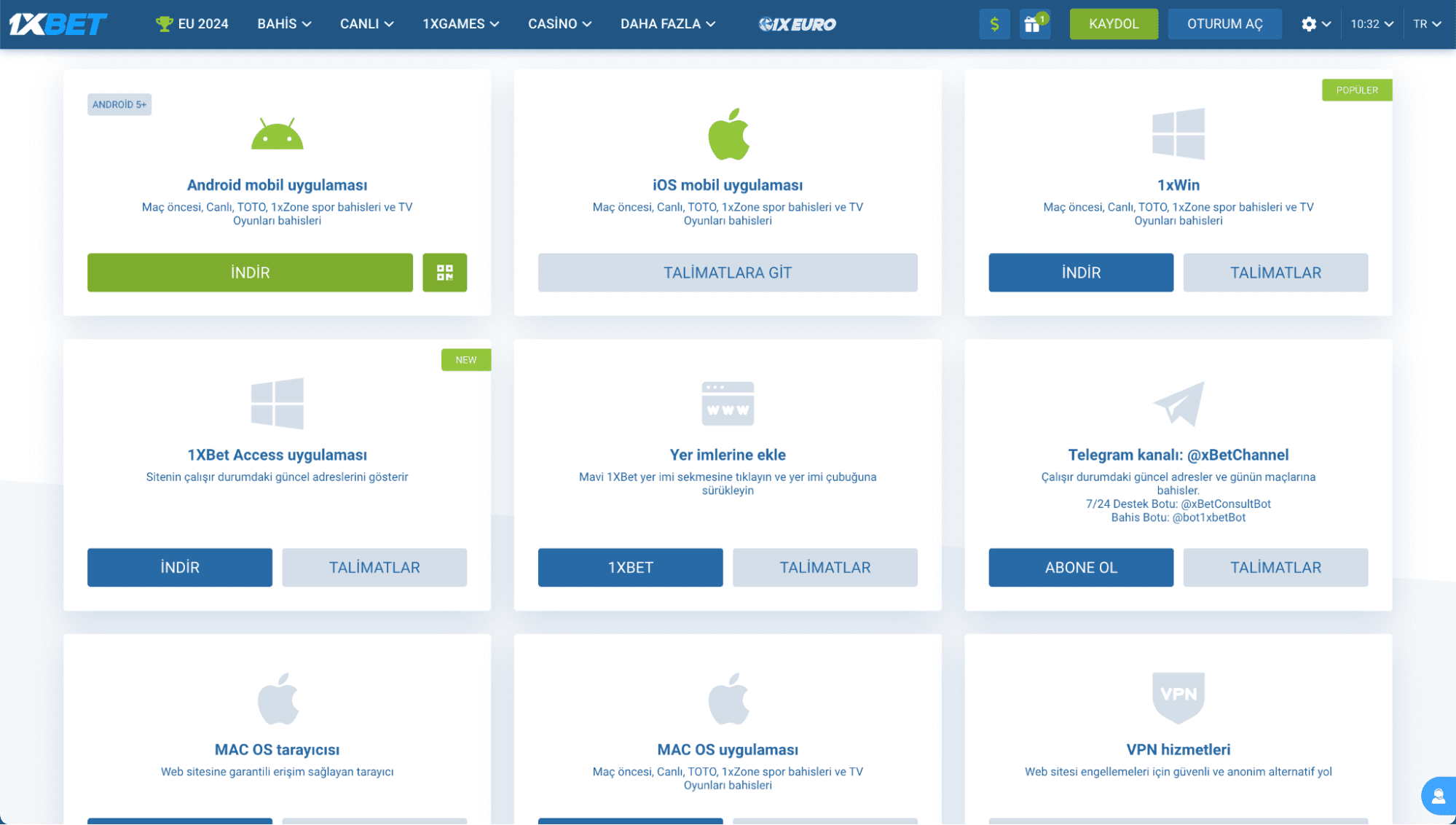The height and width of the screenshot is (825, 1456).
Task: Click the 1xWin Windows logo icon
Action: [x=1178, y=133]
